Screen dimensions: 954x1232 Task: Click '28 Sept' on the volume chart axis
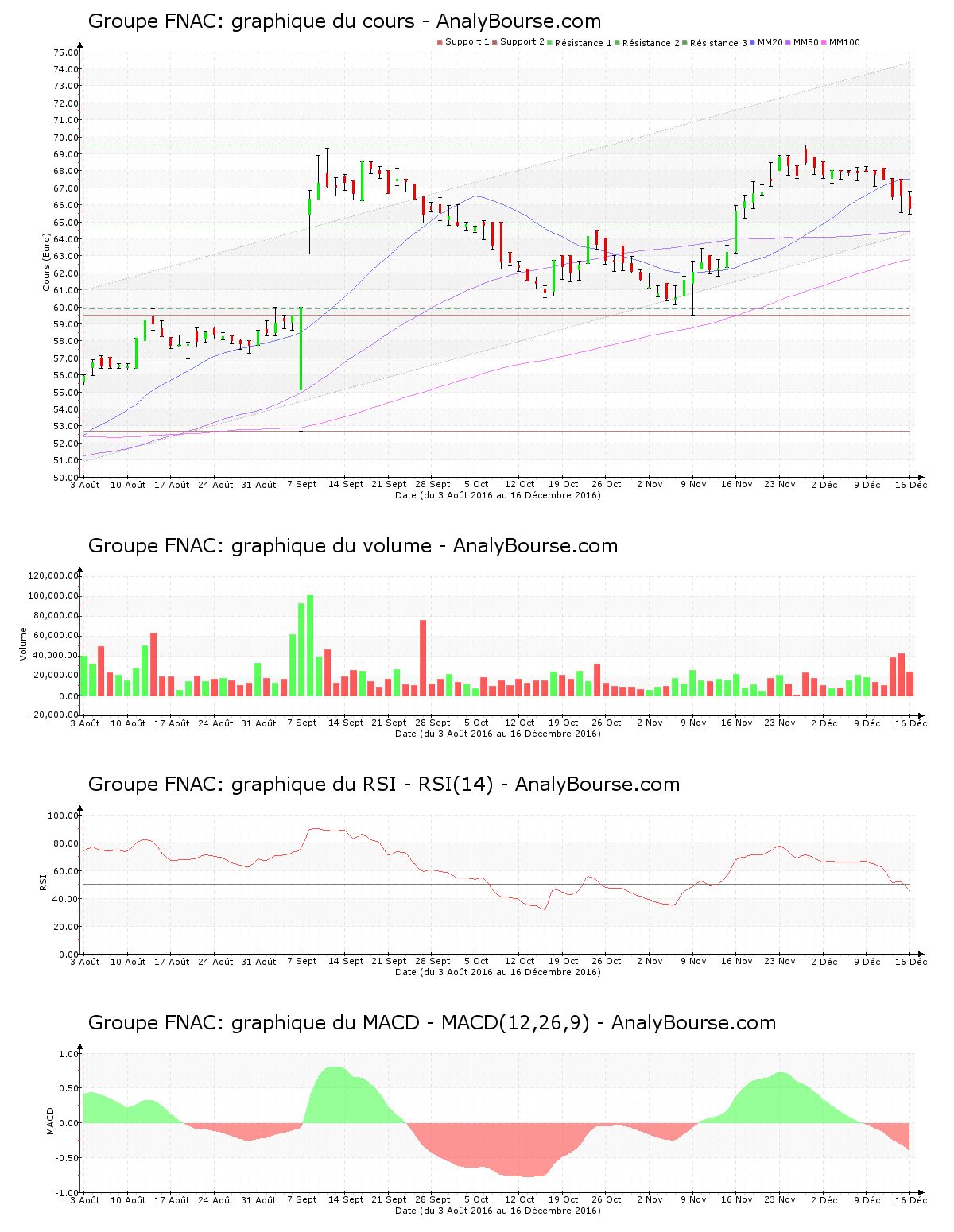point(433,723)
